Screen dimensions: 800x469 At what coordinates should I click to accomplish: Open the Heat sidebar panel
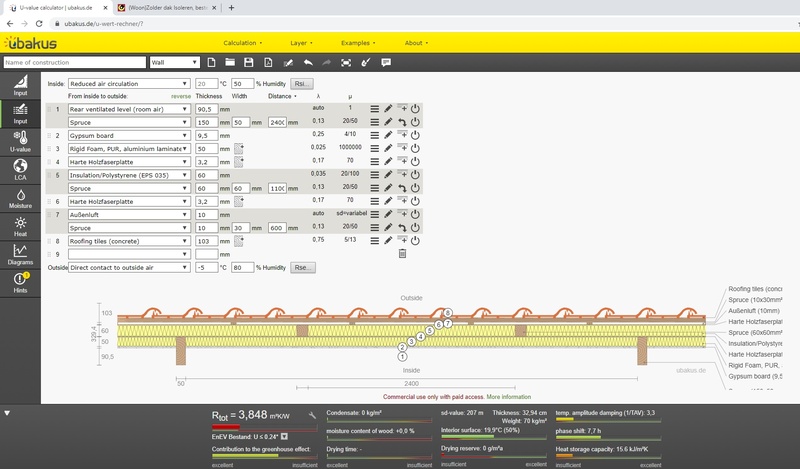20,226
